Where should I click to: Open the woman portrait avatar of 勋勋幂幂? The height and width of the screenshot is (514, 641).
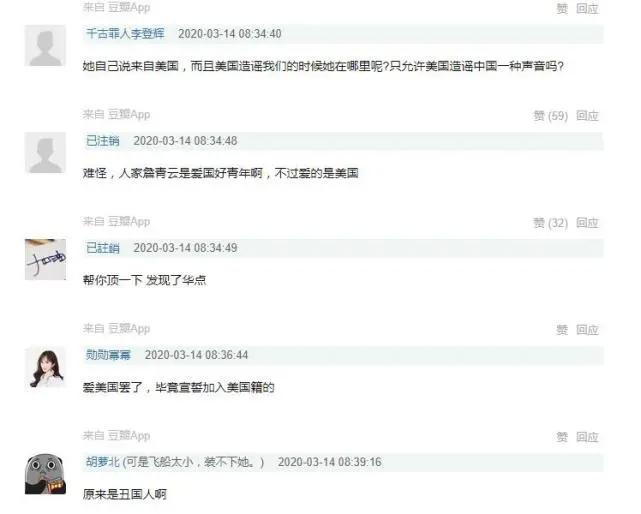click(x=45, y=367)
